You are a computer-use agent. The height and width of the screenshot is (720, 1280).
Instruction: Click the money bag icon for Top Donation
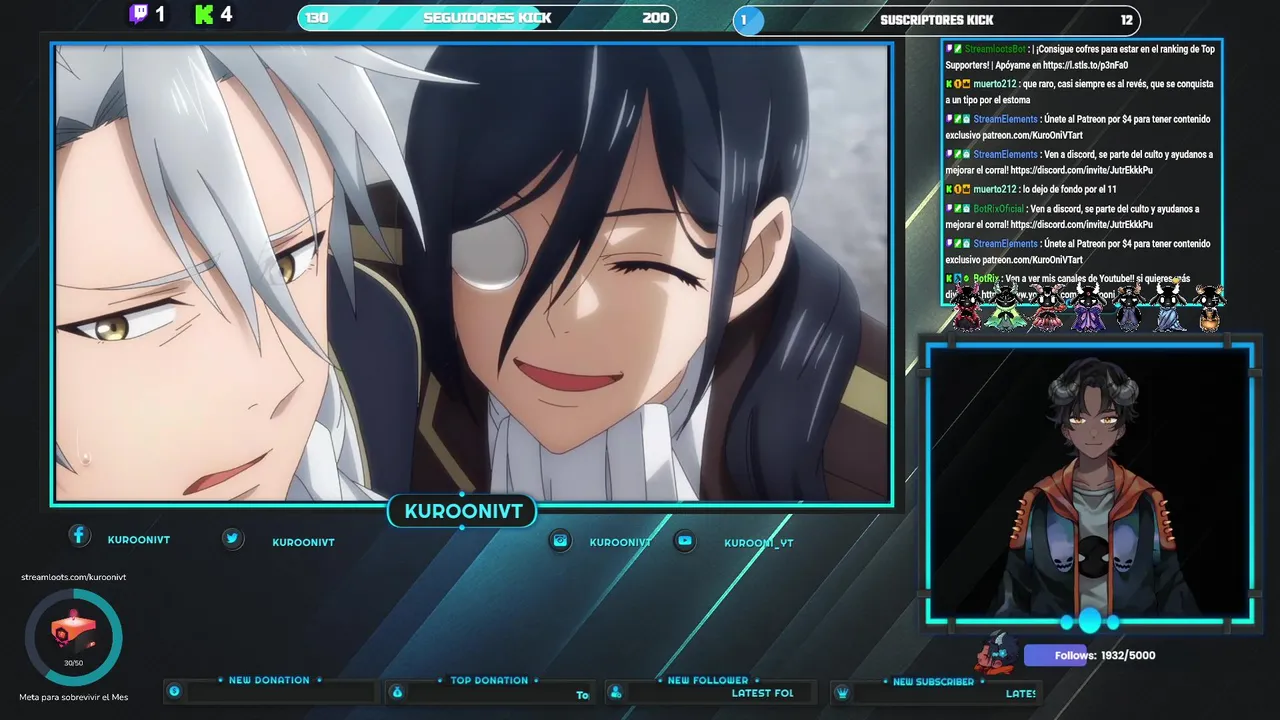click(397, 692)
